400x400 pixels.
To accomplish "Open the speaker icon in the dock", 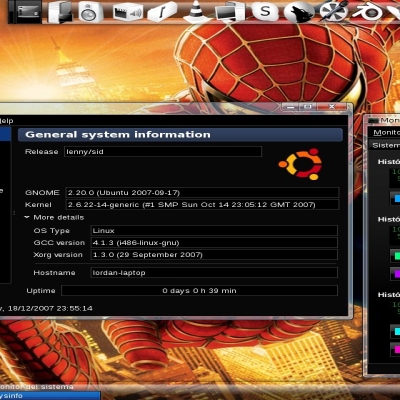I will point(90,12).
